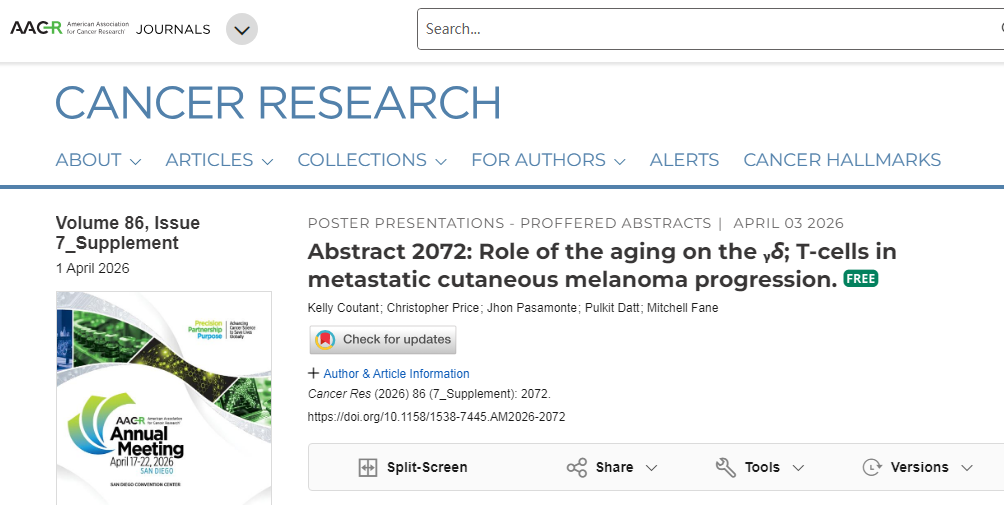Click the Check for updates button
The width and height of the screenshot is (1004, 505).
click(x=383, y=340)
